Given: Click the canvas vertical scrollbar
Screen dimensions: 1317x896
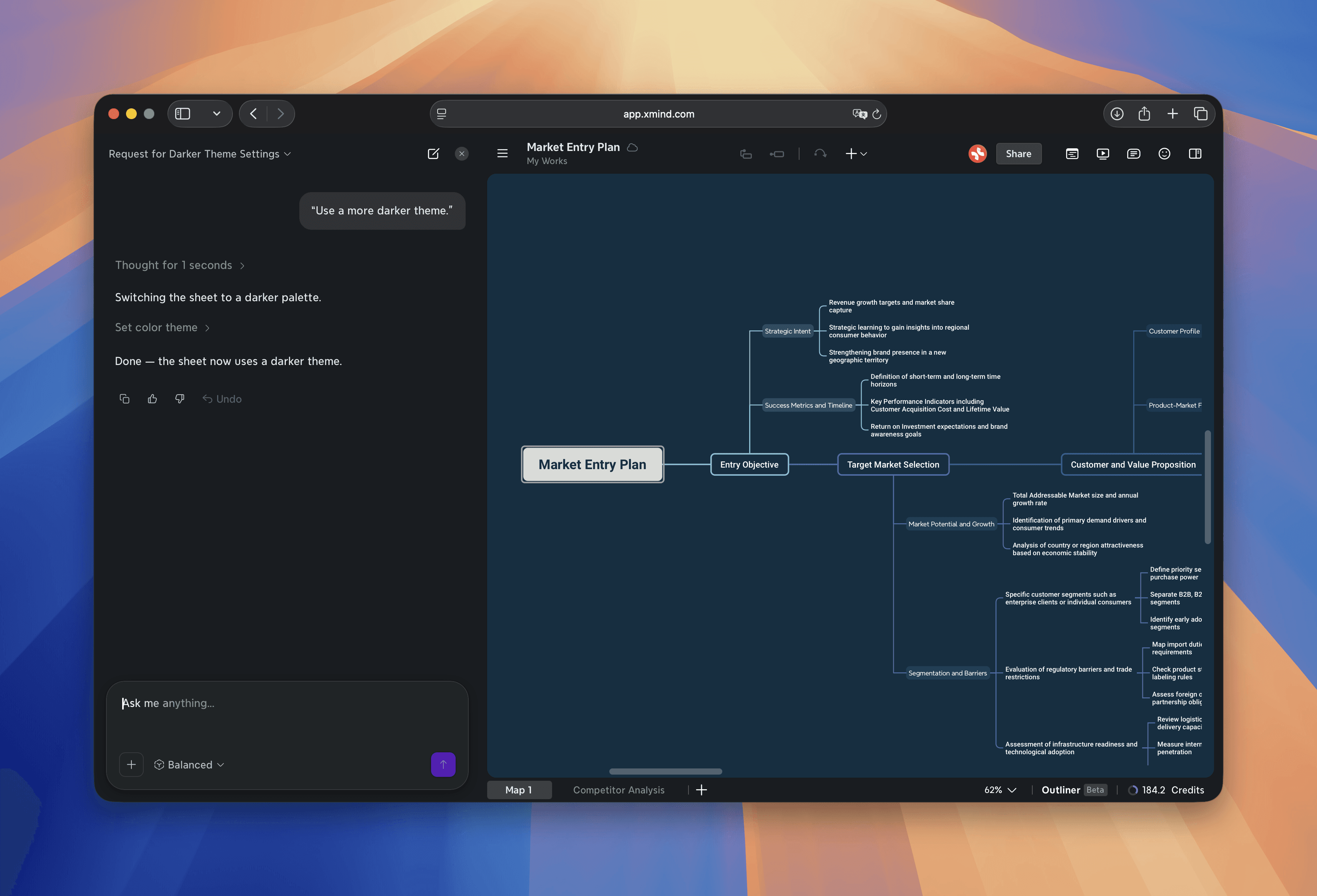Looking at the screenshot, I should click(1208, 488).
